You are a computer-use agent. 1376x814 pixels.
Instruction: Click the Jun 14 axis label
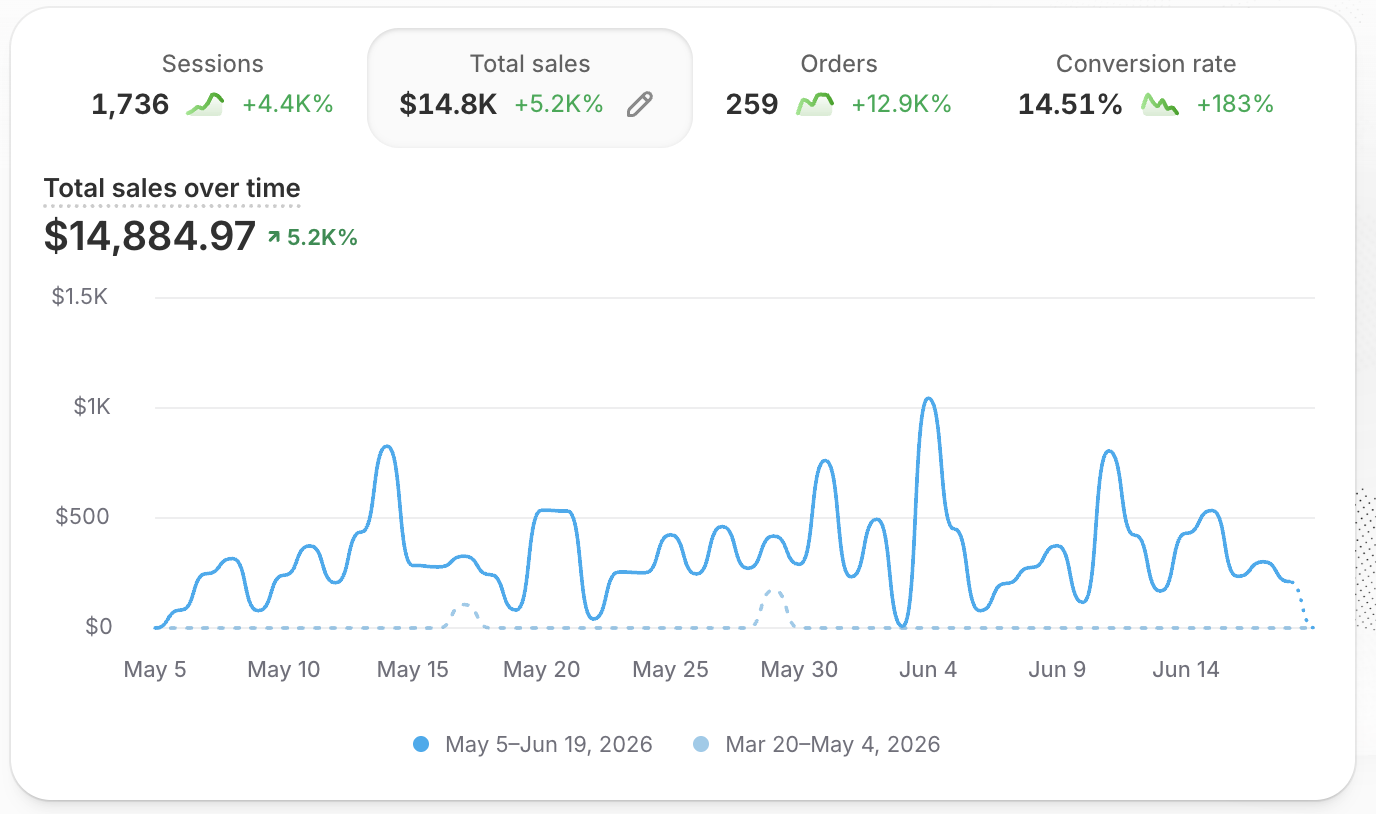click(x=1186, y=670)
